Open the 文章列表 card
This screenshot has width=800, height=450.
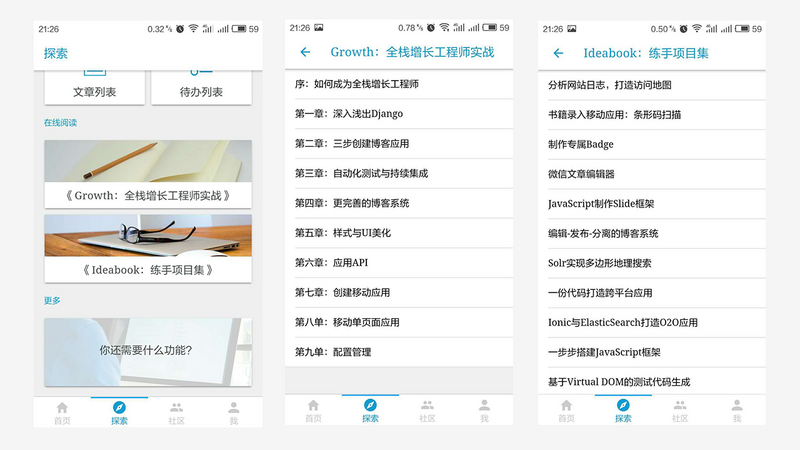[x=94, y=88]
